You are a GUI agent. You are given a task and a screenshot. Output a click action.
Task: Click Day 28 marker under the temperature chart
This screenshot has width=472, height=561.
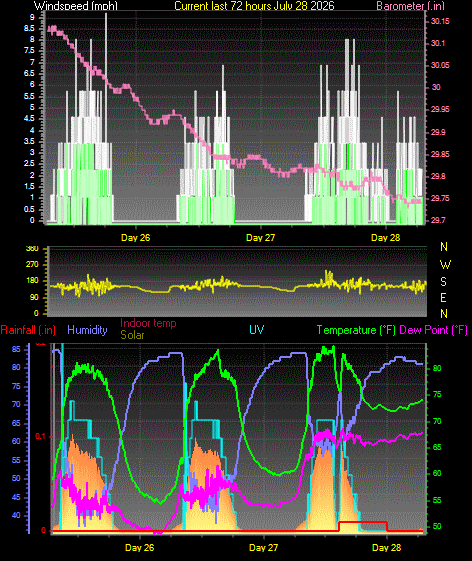[386, 547]
